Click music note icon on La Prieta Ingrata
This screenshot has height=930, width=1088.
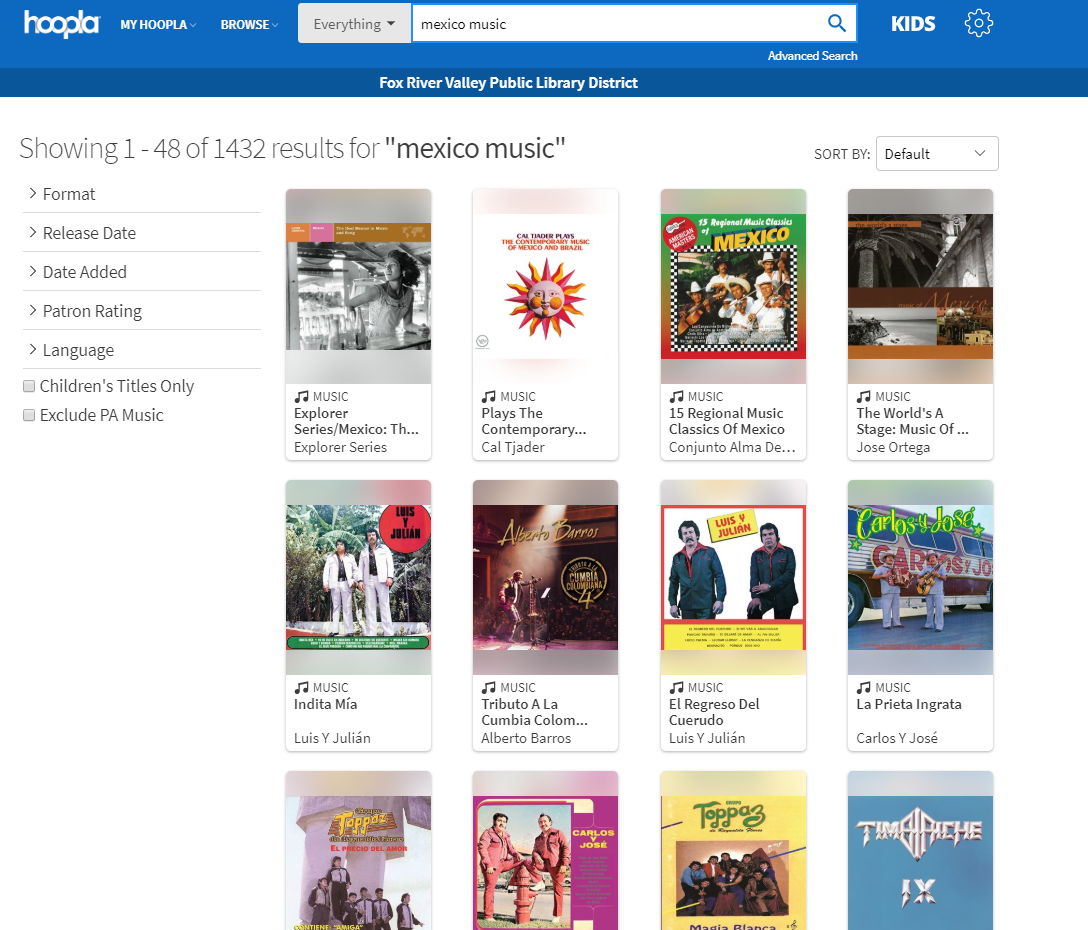[864, 688]
